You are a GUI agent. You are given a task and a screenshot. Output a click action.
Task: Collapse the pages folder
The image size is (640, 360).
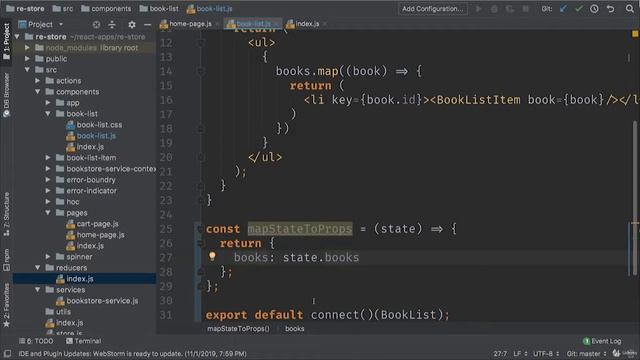[48, 213]
